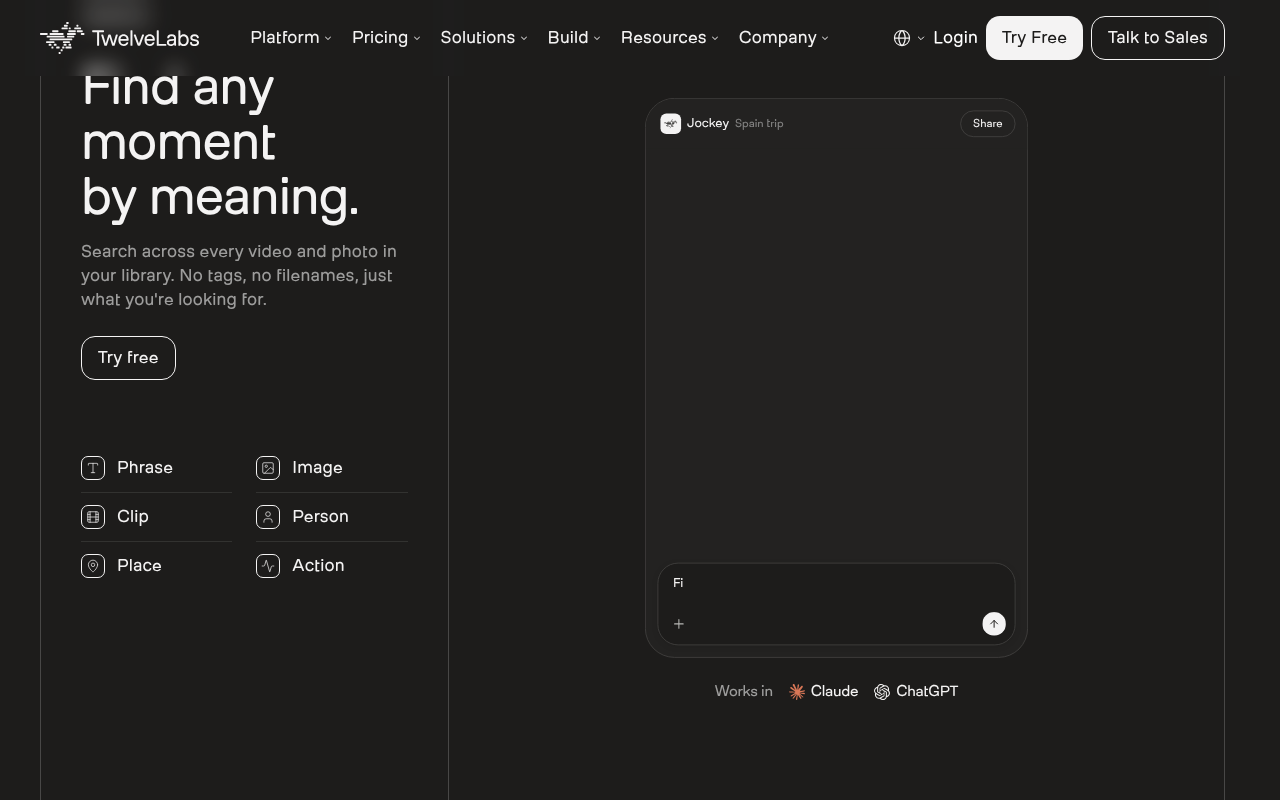Image resolution: width=1280 pixels, height=800 pixels.
Task: Select the Clip search type label
Action: (133, 517)
